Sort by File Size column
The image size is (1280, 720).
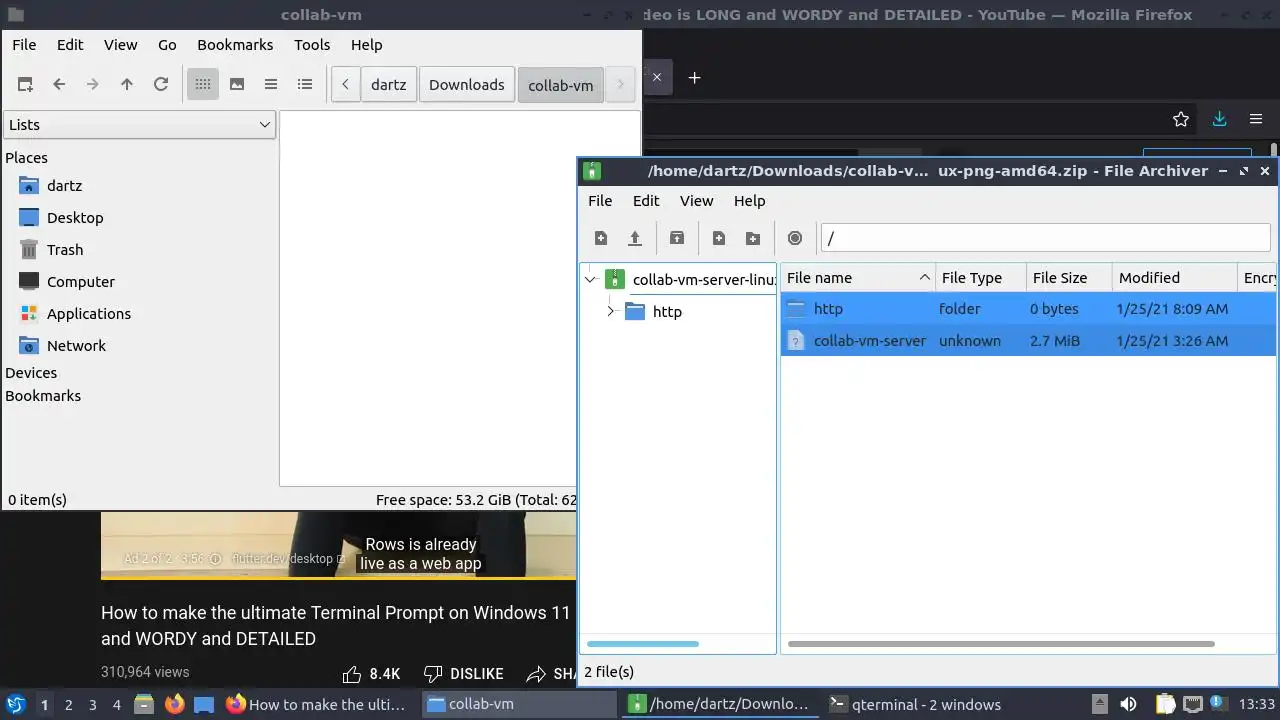point(1069,278)
